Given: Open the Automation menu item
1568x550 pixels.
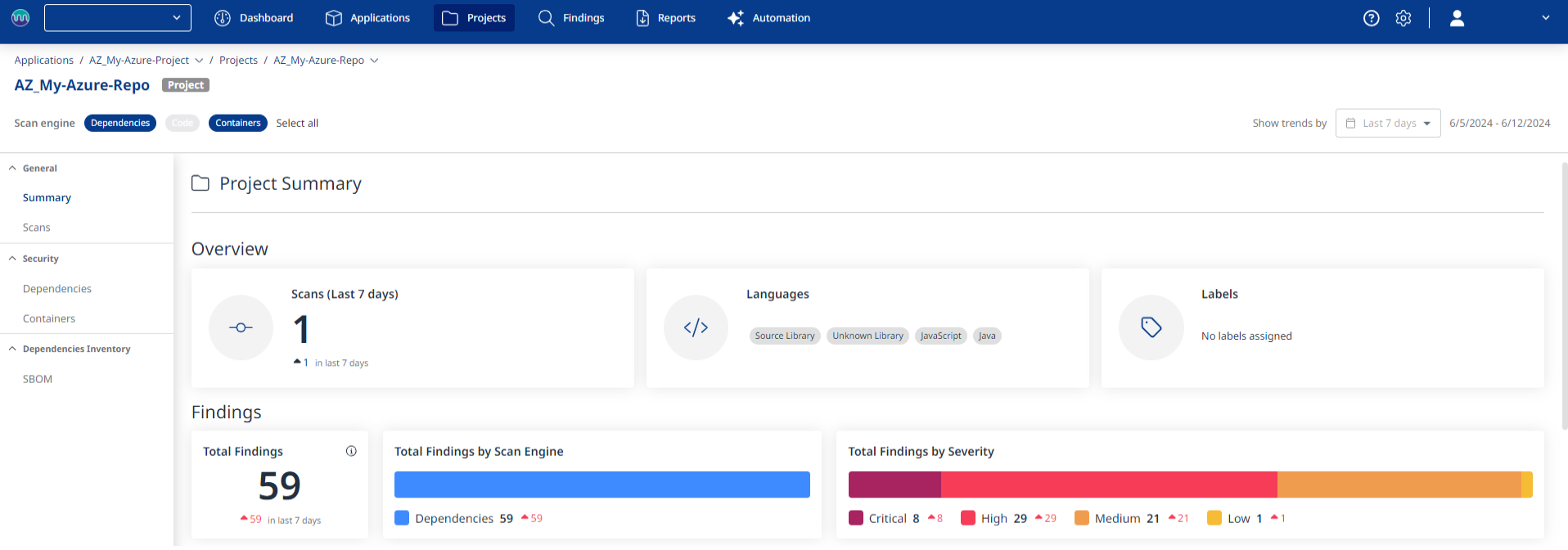Looking at the screenshot, I should [x=768, y=18].
